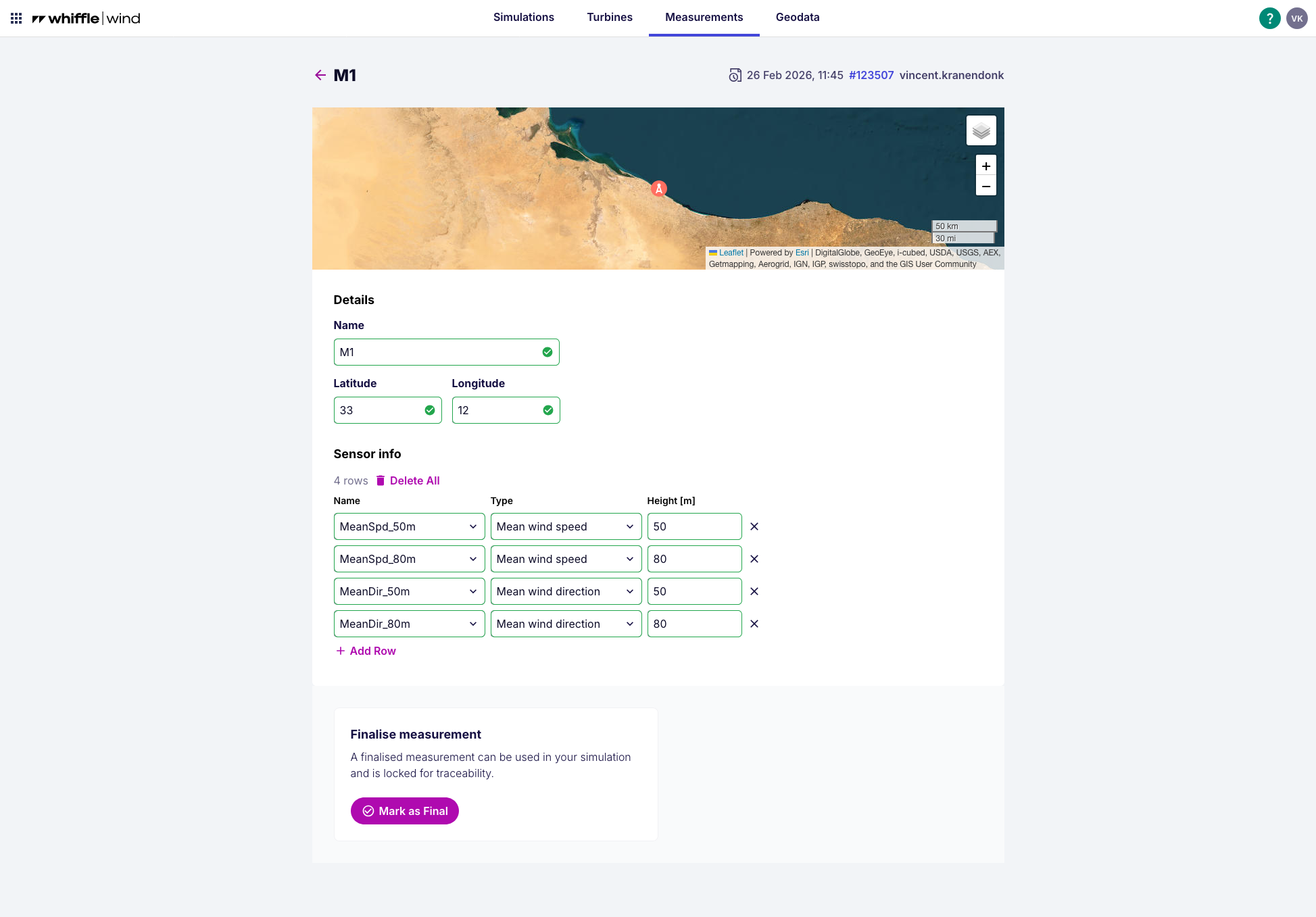Go to the Geodata tab

[797, 18]
